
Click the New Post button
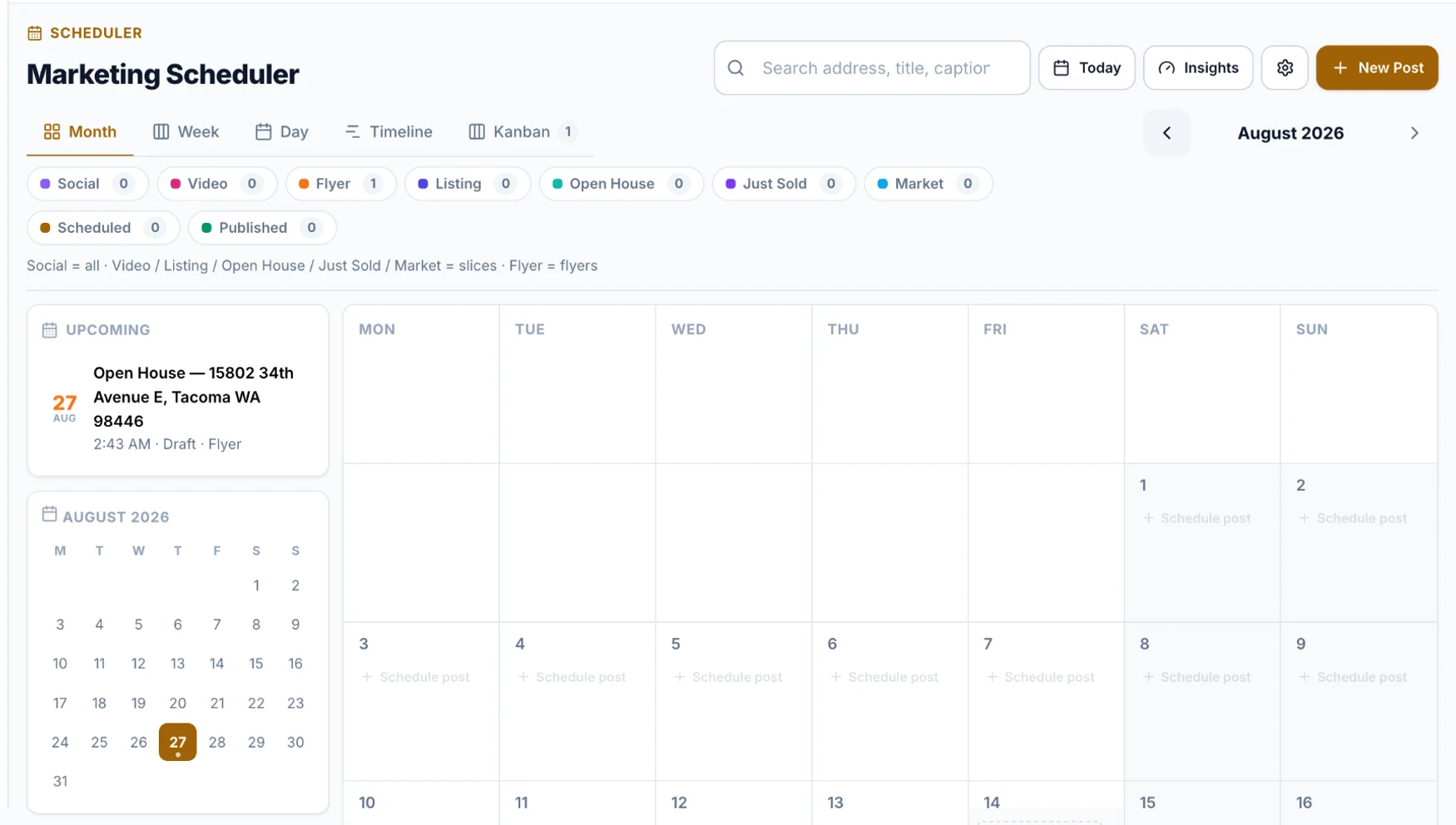(1377, 68)
